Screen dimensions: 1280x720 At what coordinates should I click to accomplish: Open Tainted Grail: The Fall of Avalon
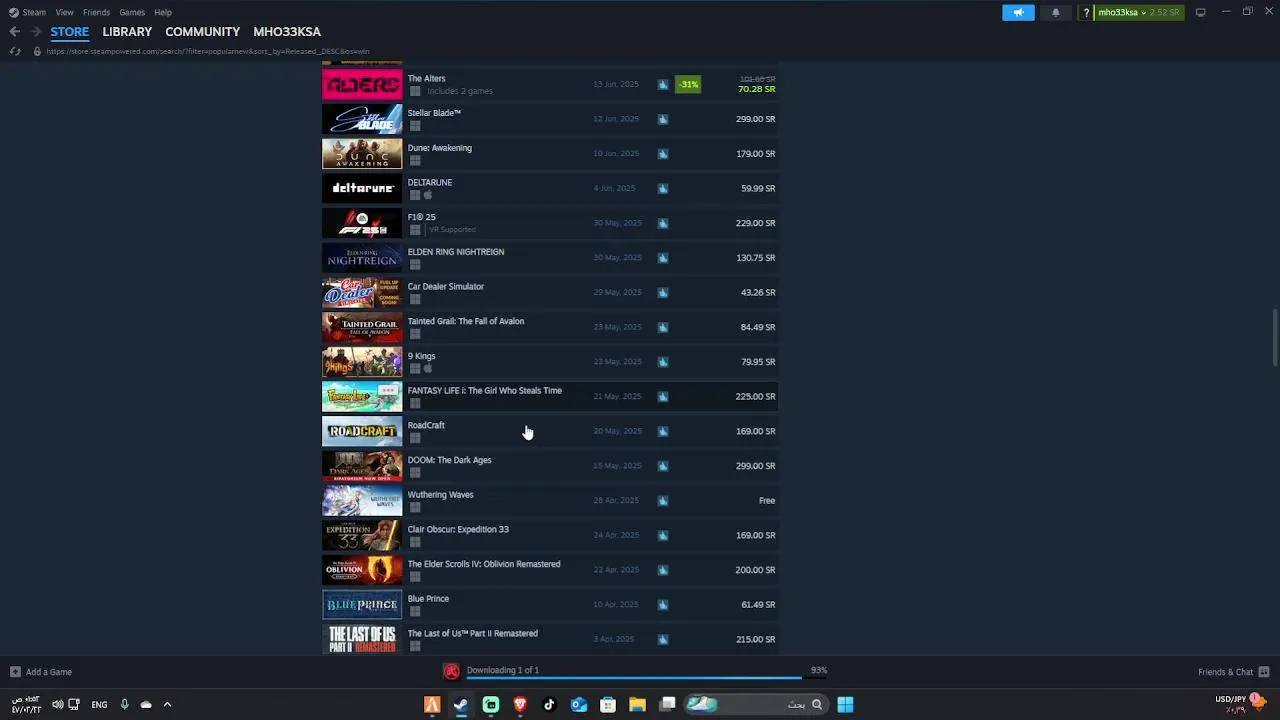click(550, 327)
